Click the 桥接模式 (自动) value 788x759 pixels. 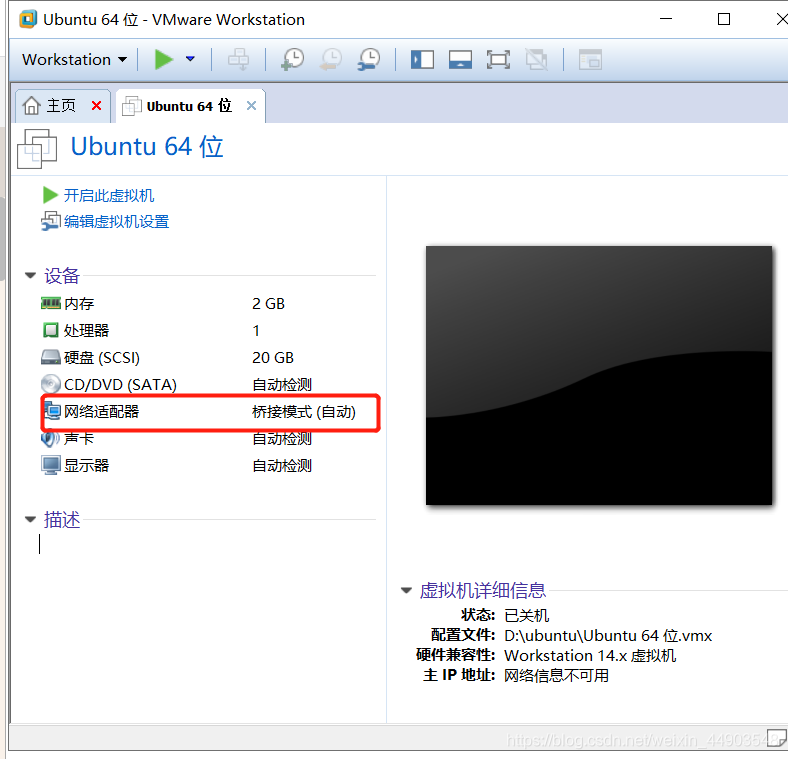pyautogui.click(x=304, y=412)
